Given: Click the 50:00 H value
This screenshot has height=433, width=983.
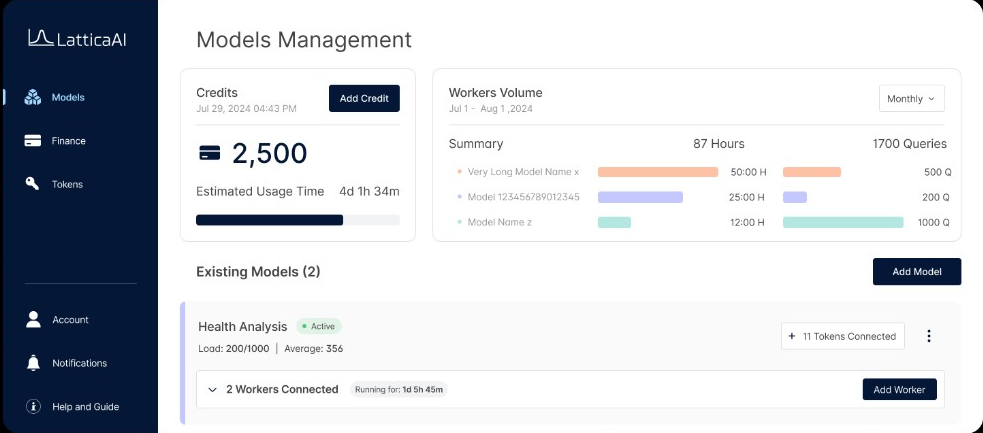Looking at the screenshot, I should [749, 172].
